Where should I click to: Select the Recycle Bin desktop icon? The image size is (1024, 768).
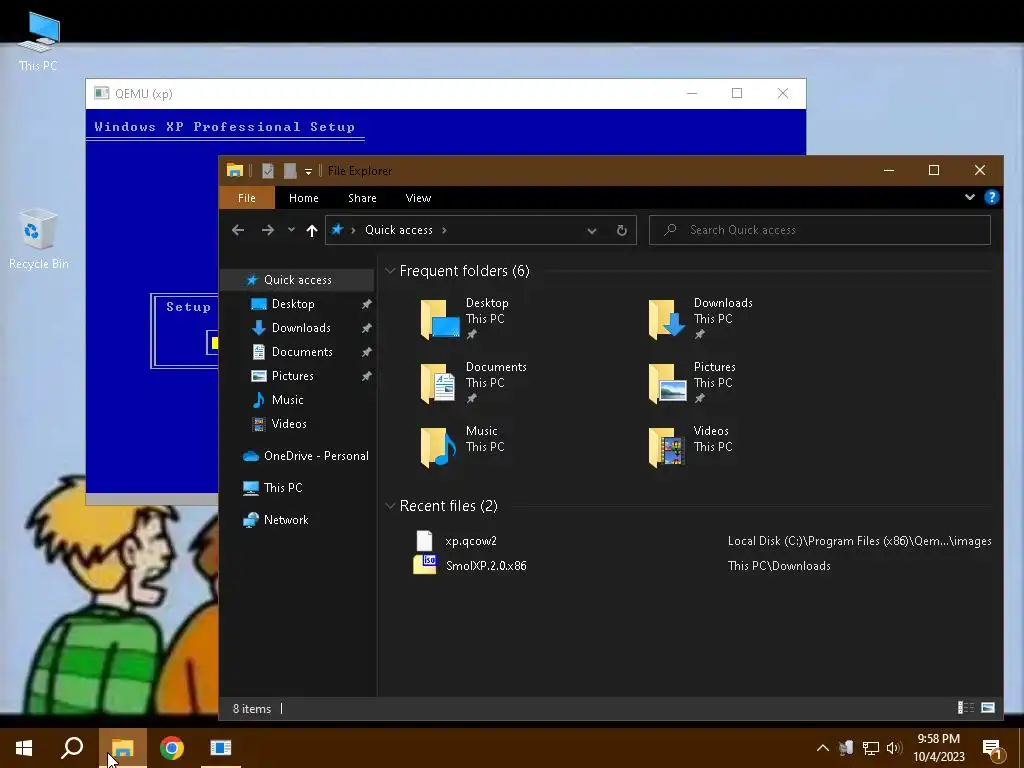click(39, 239)
